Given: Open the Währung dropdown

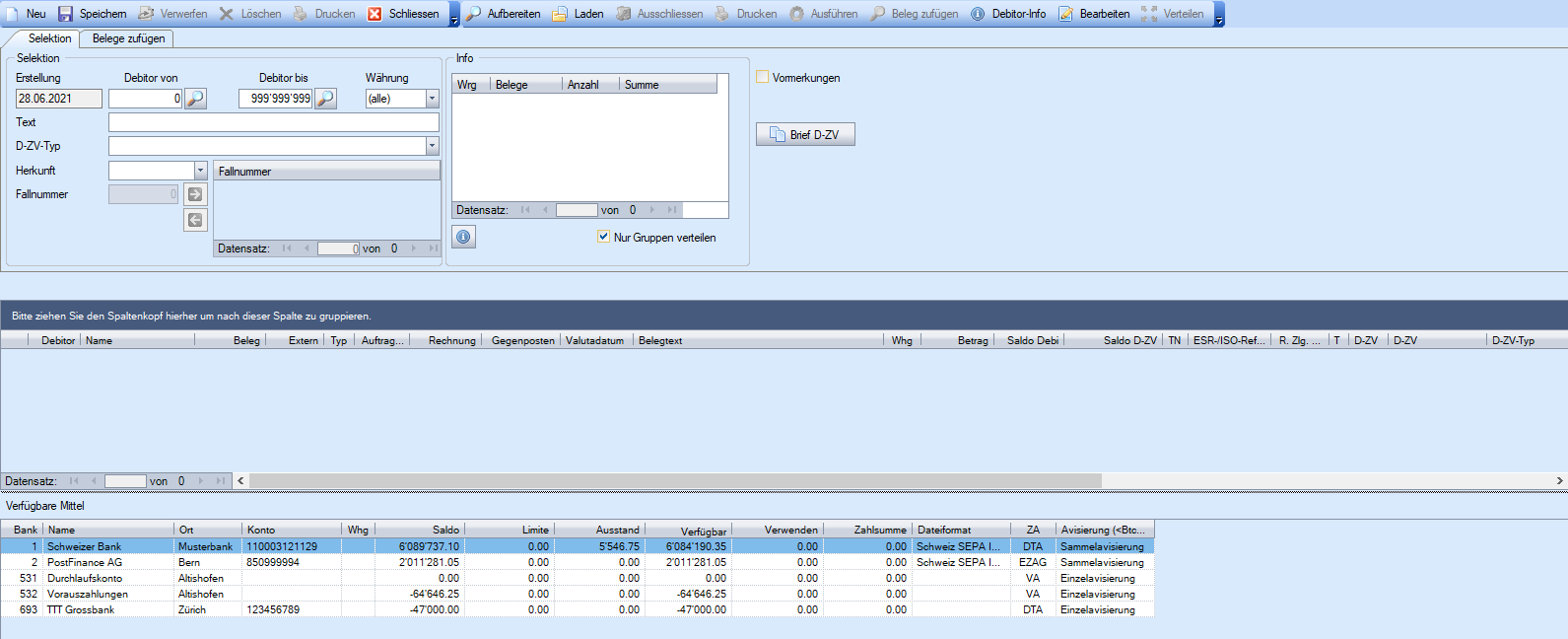Looking at the screenshot, I should (432, 99).
